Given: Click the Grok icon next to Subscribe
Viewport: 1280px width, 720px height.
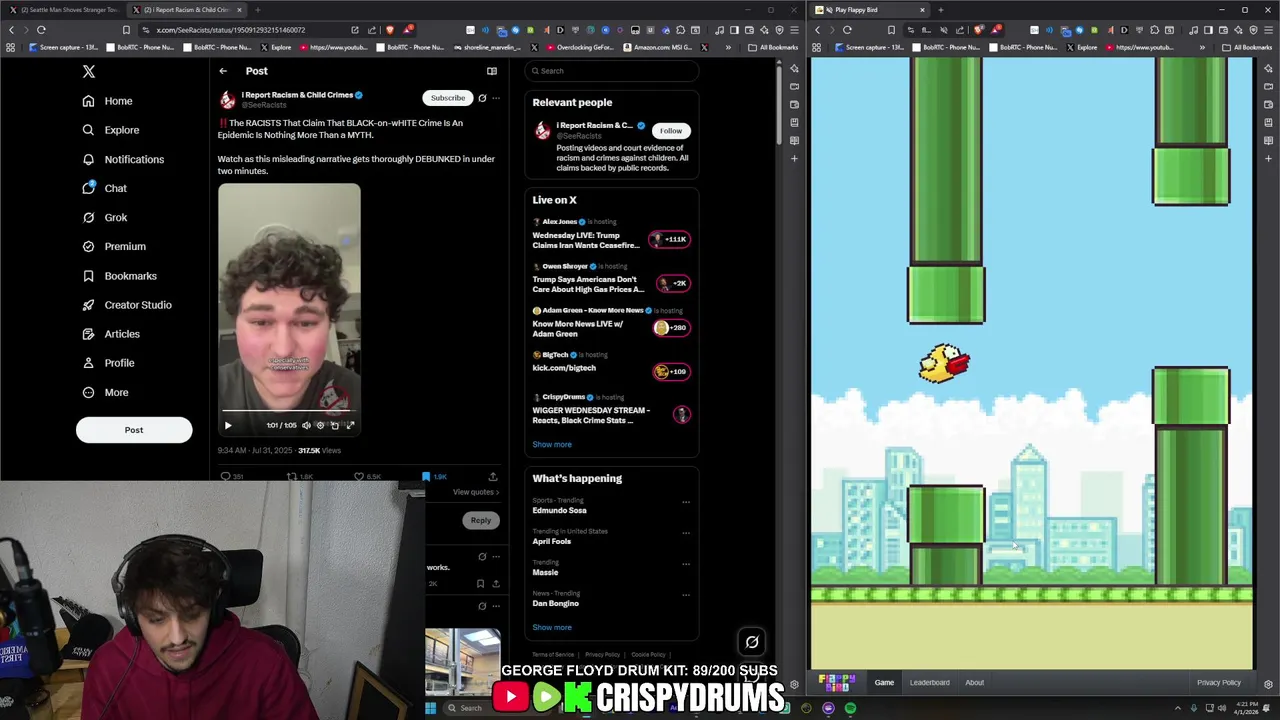Looking at the screenshot, I should 482,98.
